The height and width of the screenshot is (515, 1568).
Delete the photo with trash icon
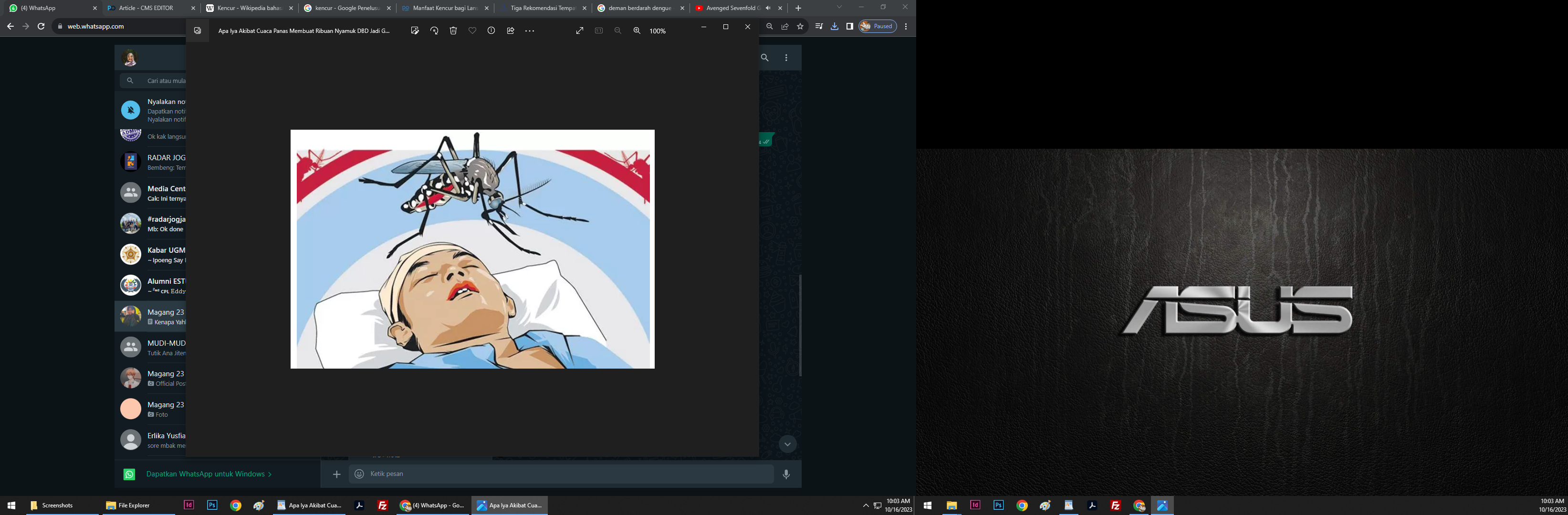point(453,31)
